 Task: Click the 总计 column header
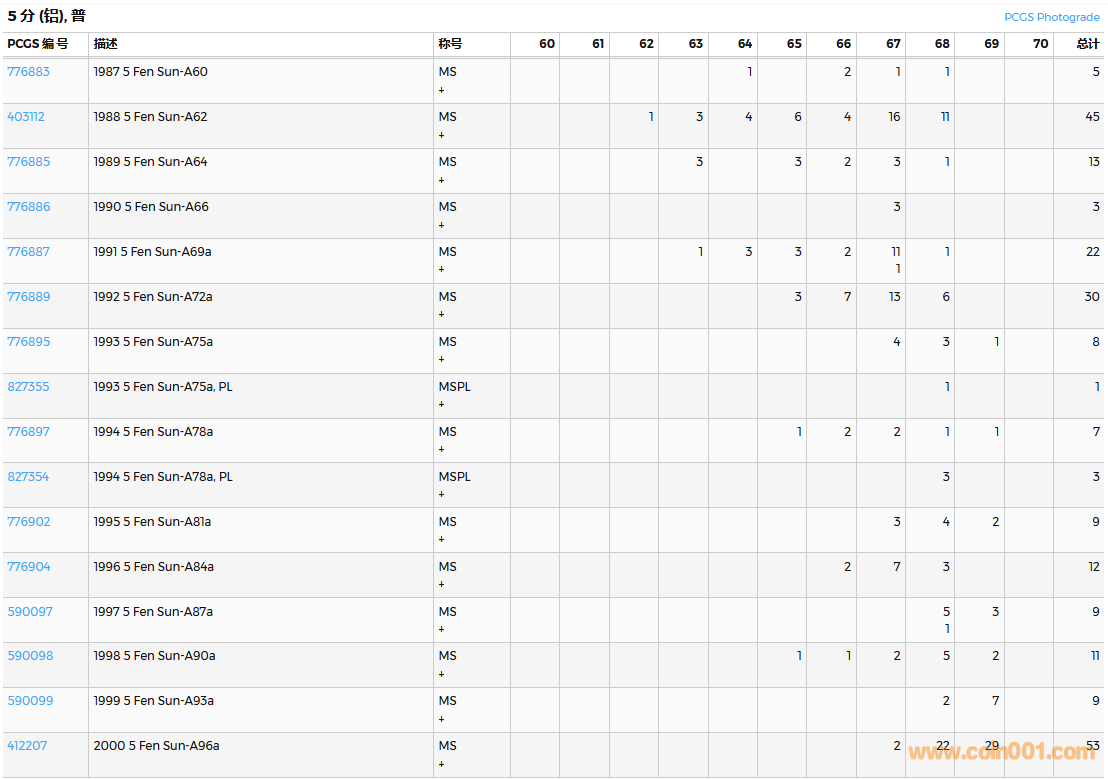pos(1087,44)
